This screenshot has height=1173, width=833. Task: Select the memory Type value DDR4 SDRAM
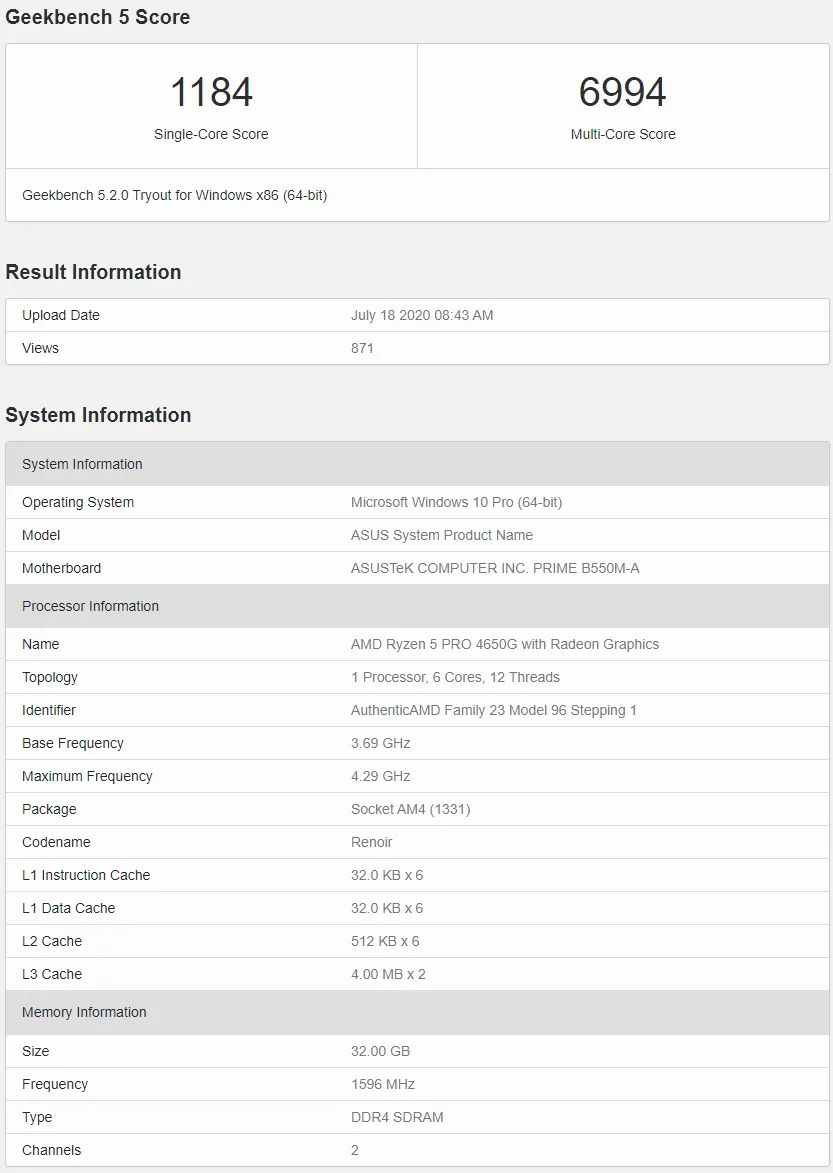click(x=397, y=1117)
